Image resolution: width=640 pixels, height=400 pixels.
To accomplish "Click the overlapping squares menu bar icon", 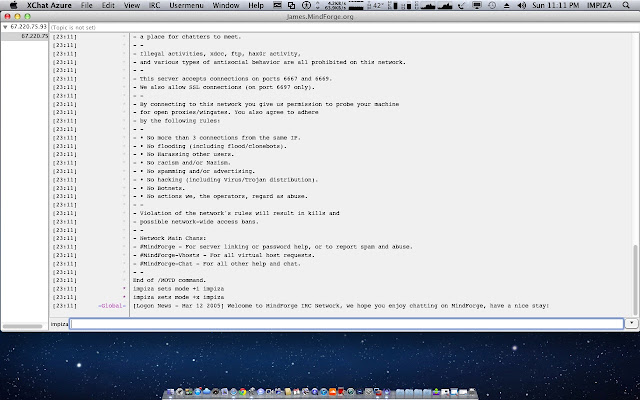I will click(x=291, y=5).
